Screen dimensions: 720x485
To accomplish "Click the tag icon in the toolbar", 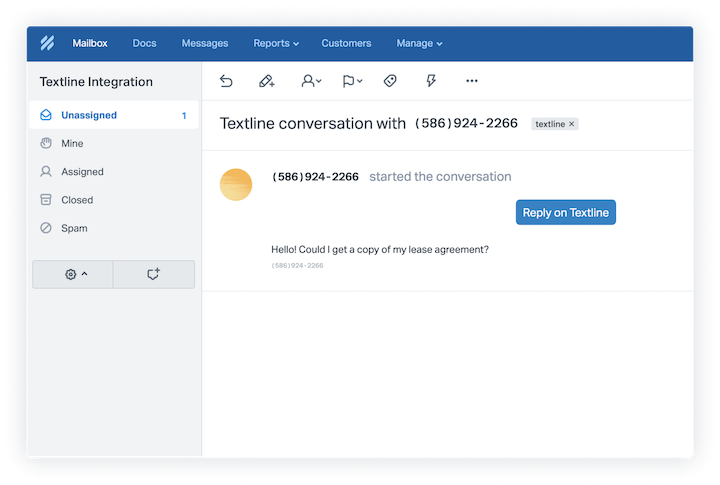I will [x=390, y=81].
